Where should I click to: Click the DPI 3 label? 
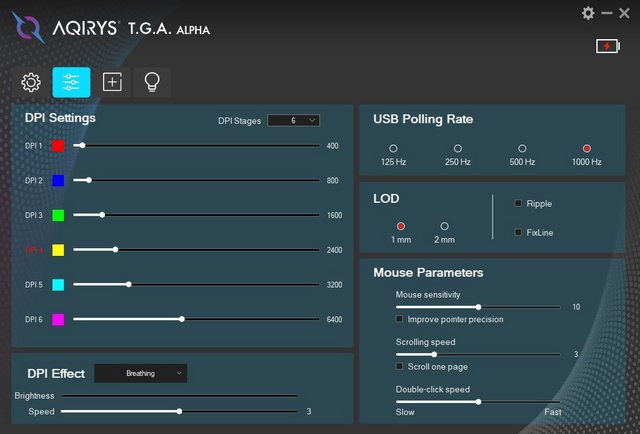click(x=33, y=215)
